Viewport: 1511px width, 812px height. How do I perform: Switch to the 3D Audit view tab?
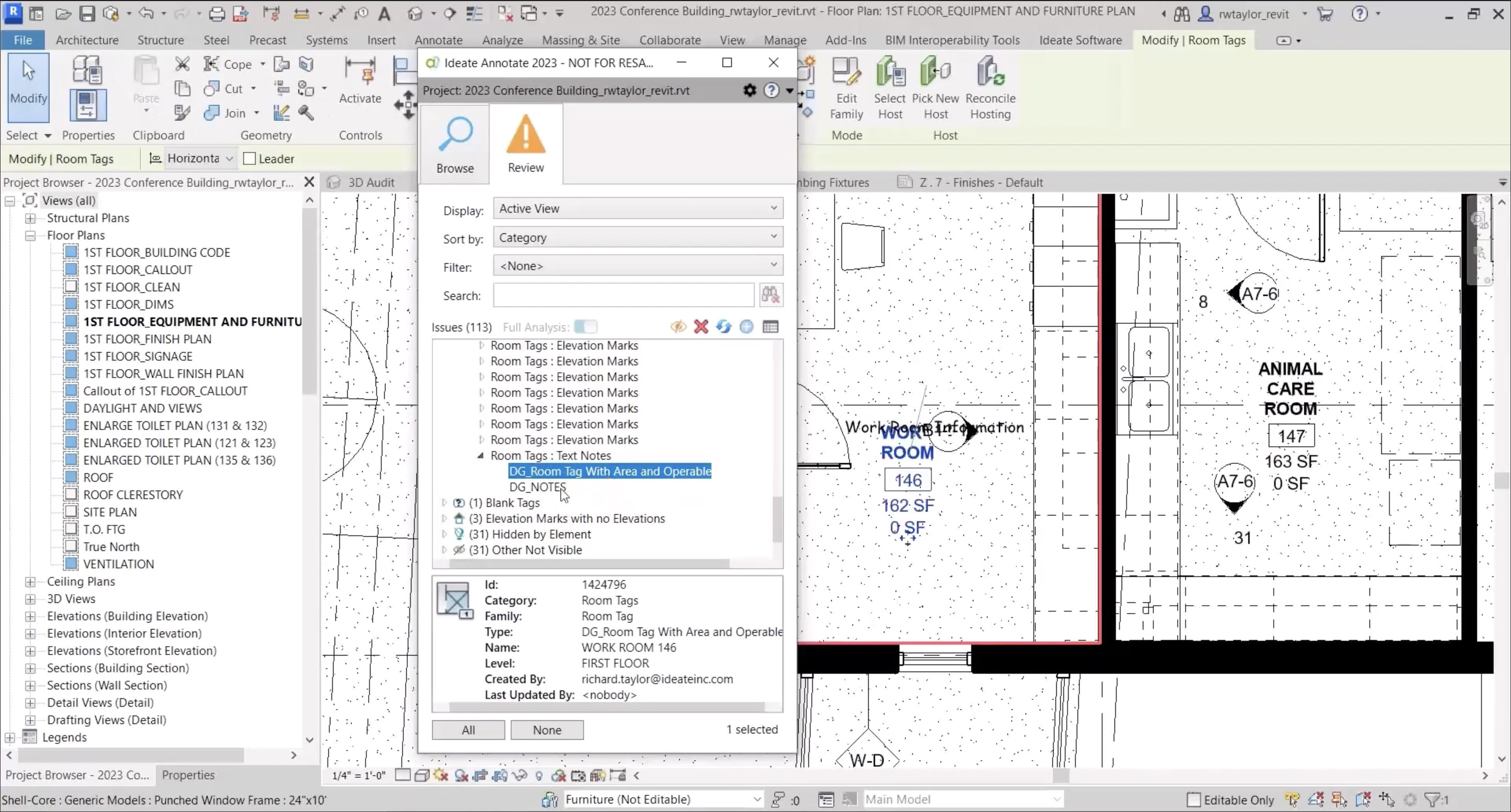click(371, 183)
